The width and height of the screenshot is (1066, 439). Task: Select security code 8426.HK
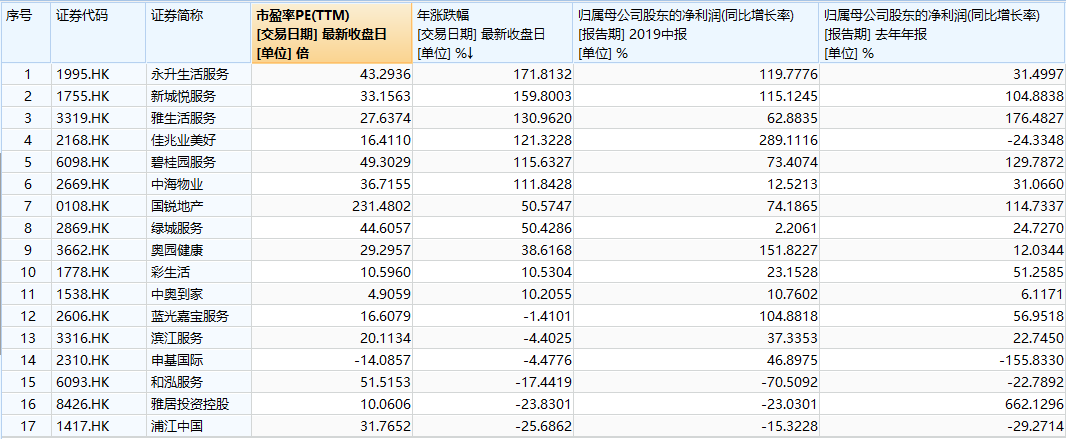click(83, 404)
